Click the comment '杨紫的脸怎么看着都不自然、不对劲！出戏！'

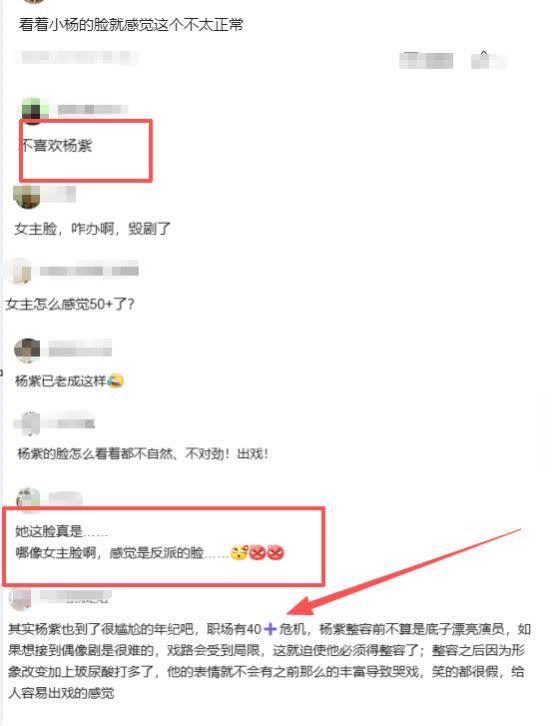click(143, 453)
